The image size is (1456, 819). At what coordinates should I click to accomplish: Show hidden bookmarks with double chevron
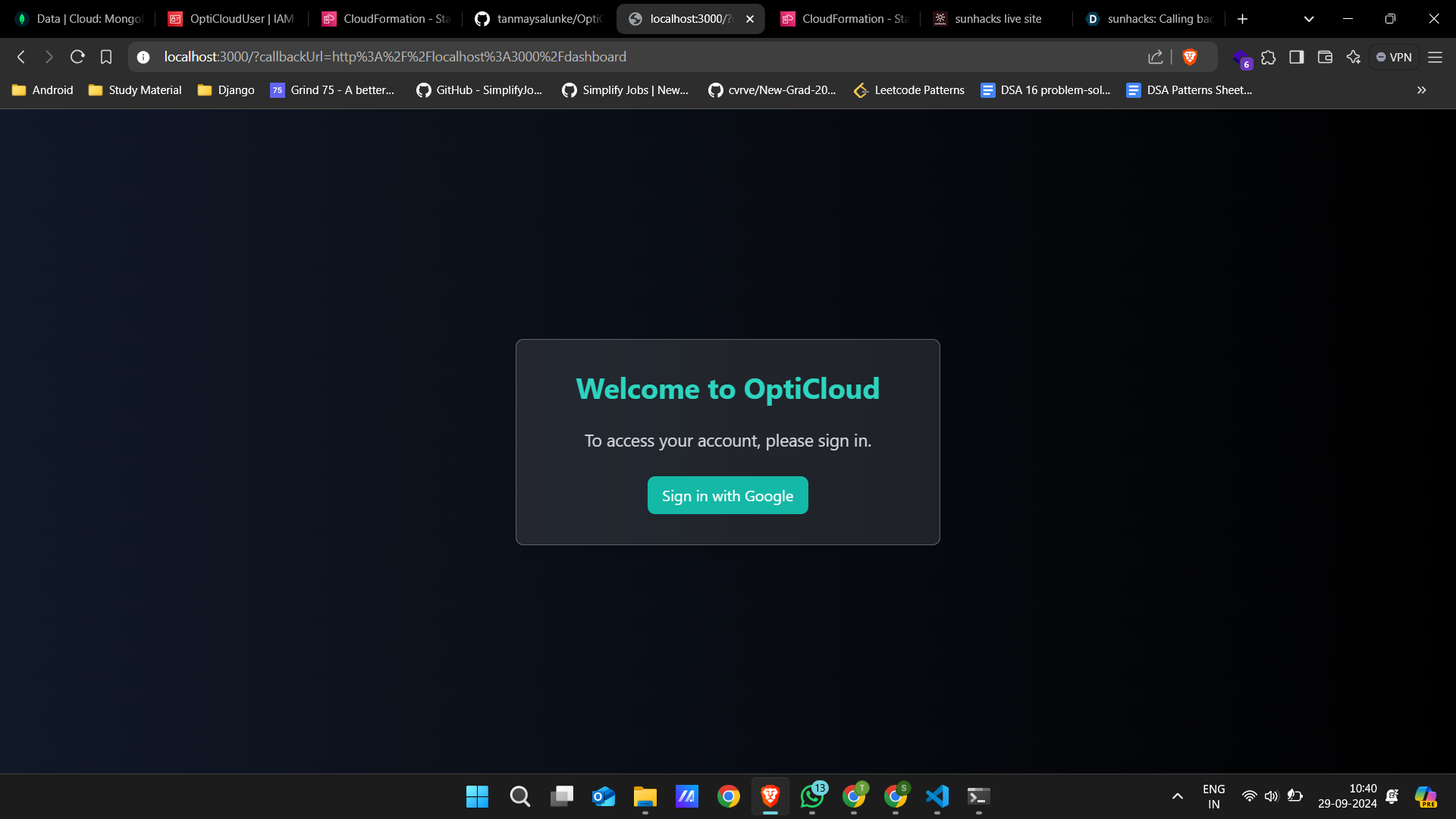tap(1421, 90)
